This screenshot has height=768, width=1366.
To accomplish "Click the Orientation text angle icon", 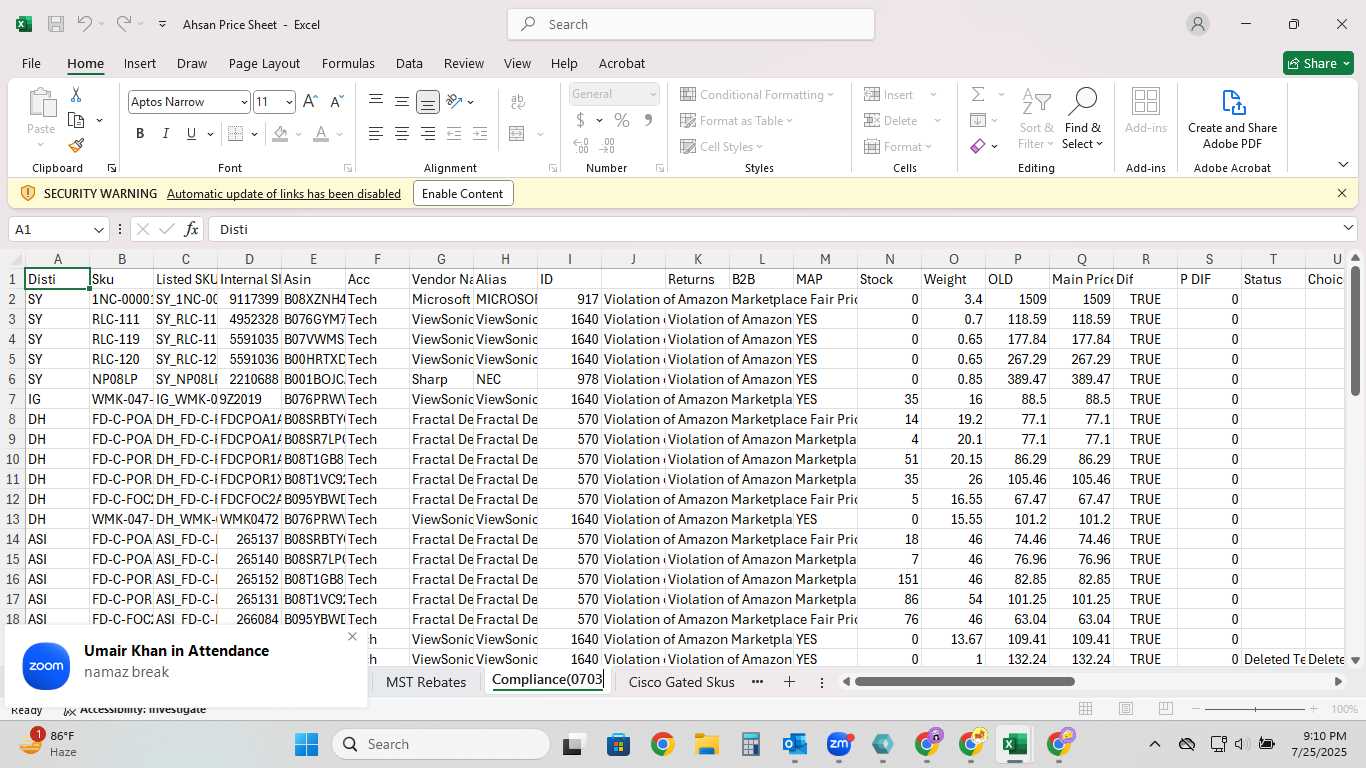I will coord(455,102).
